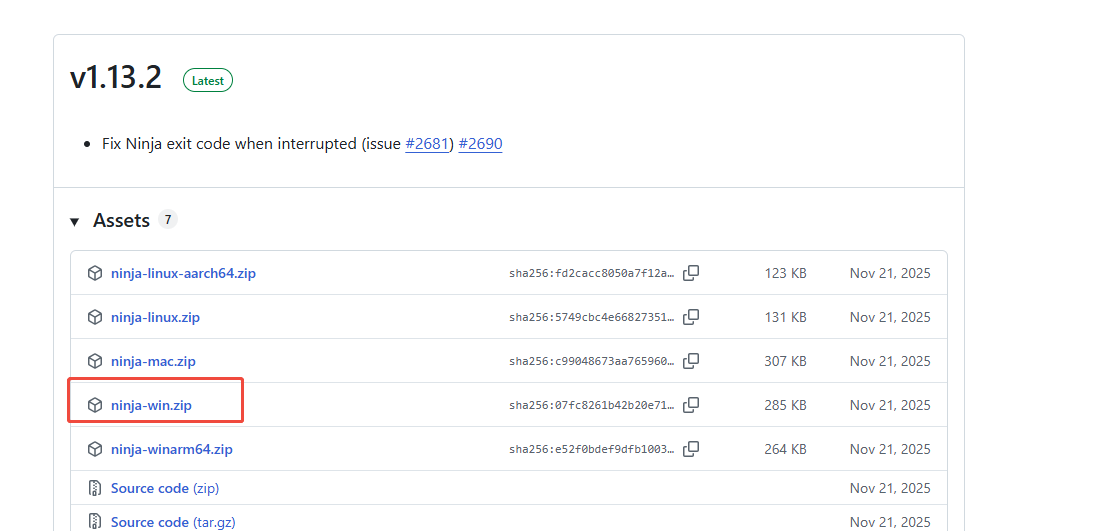Click zip file icon beside Source code (zip)
The image size is (1099, 531).
[x=95, y=488]
